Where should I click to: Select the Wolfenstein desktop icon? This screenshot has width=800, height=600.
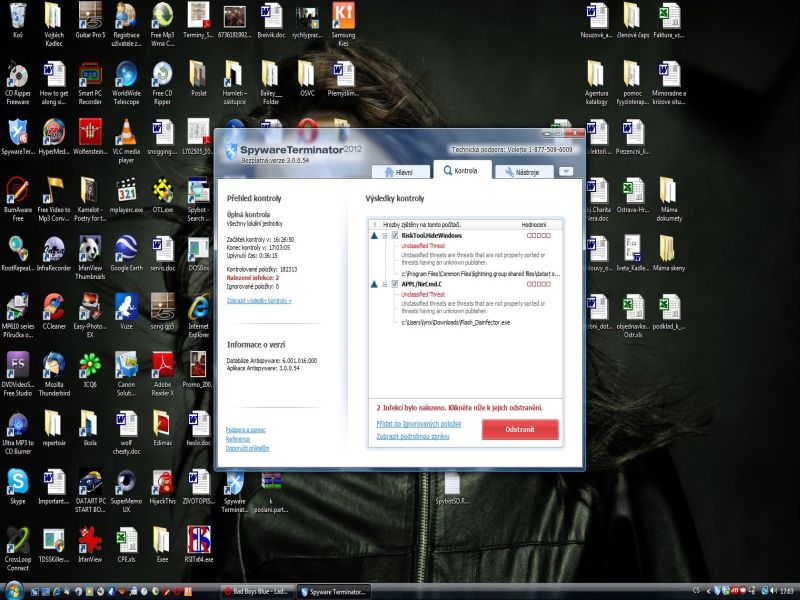pos(90,137)
